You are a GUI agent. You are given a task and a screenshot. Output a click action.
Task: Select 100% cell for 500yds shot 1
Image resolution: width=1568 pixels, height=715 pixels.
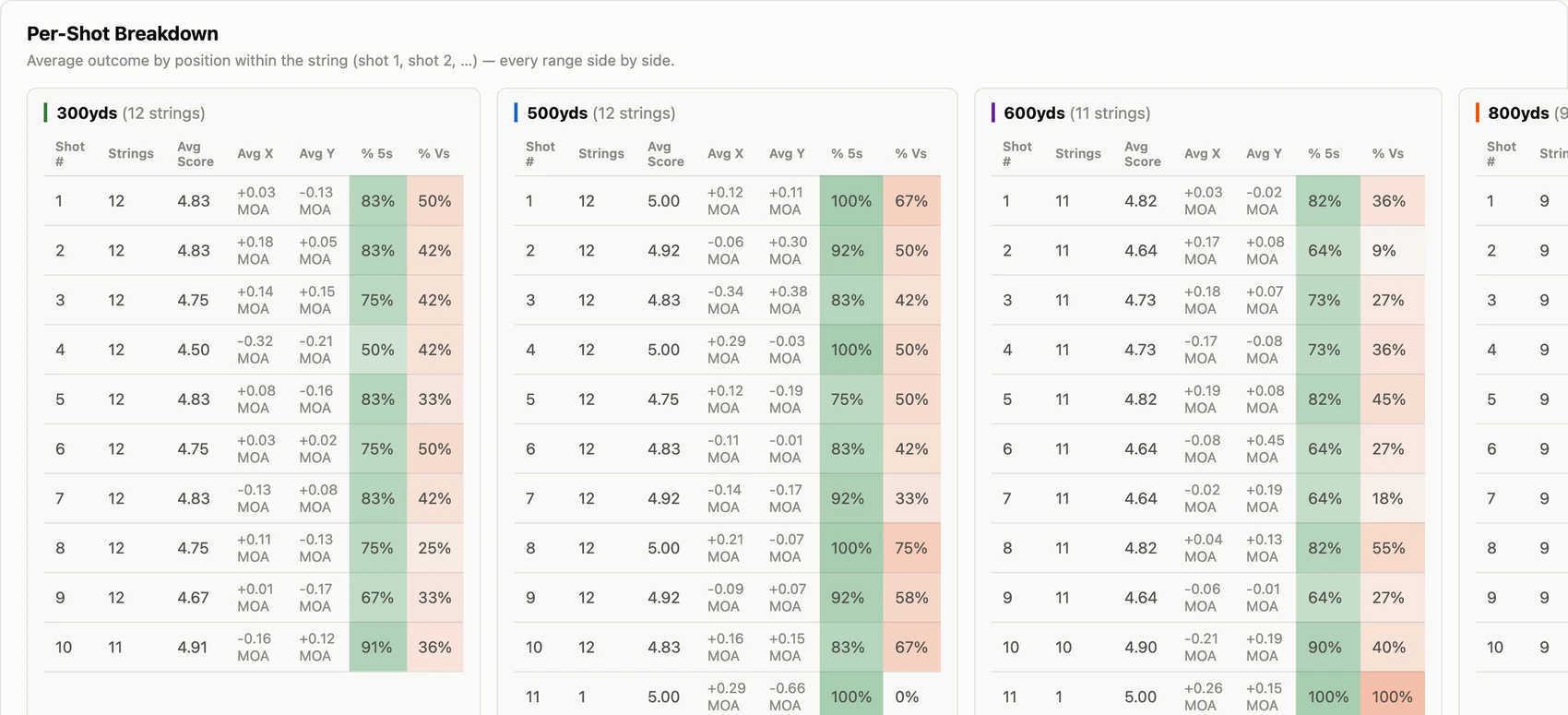coord(851,201)
